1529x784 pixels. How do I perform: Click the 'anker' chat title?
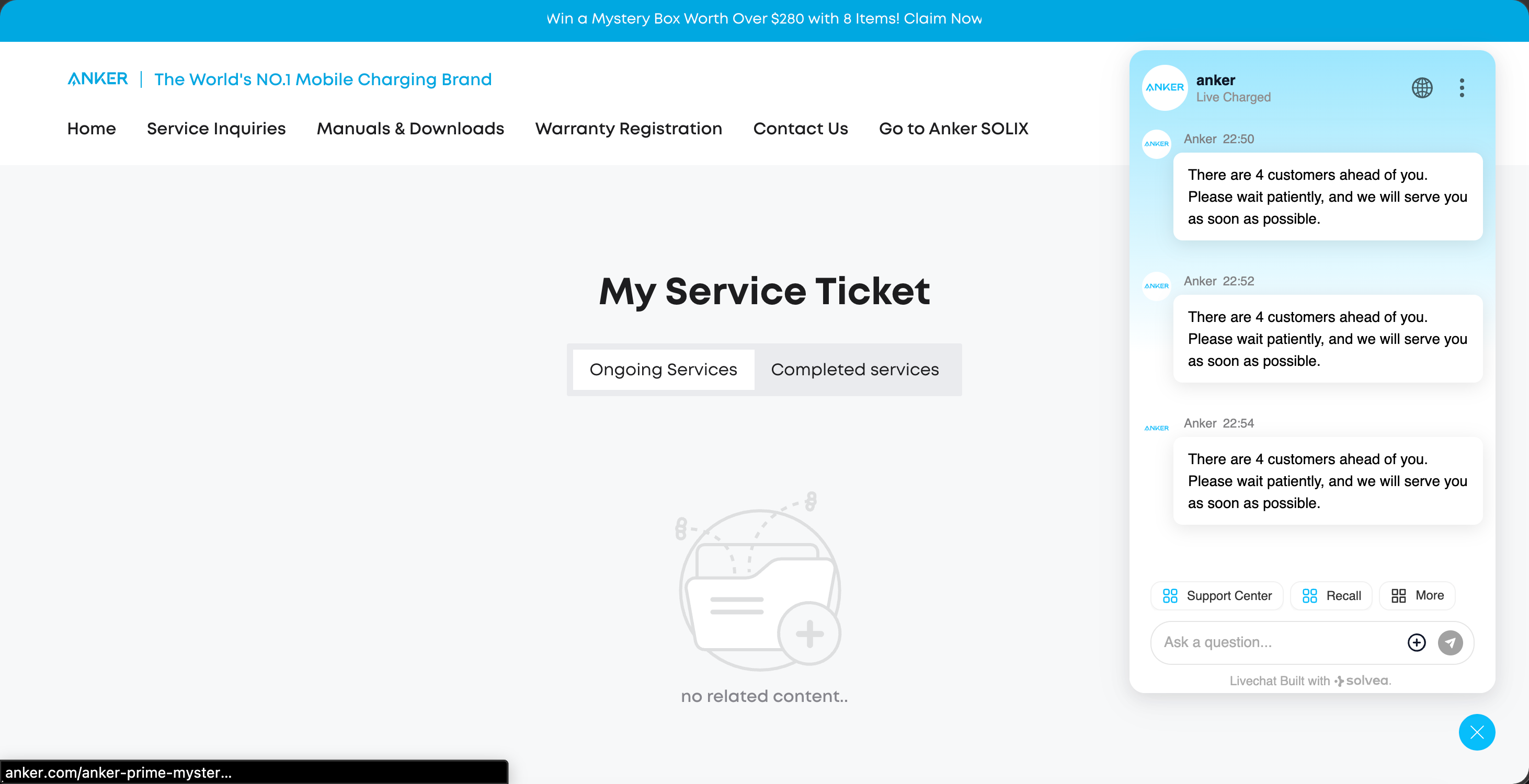[1216, 80]
